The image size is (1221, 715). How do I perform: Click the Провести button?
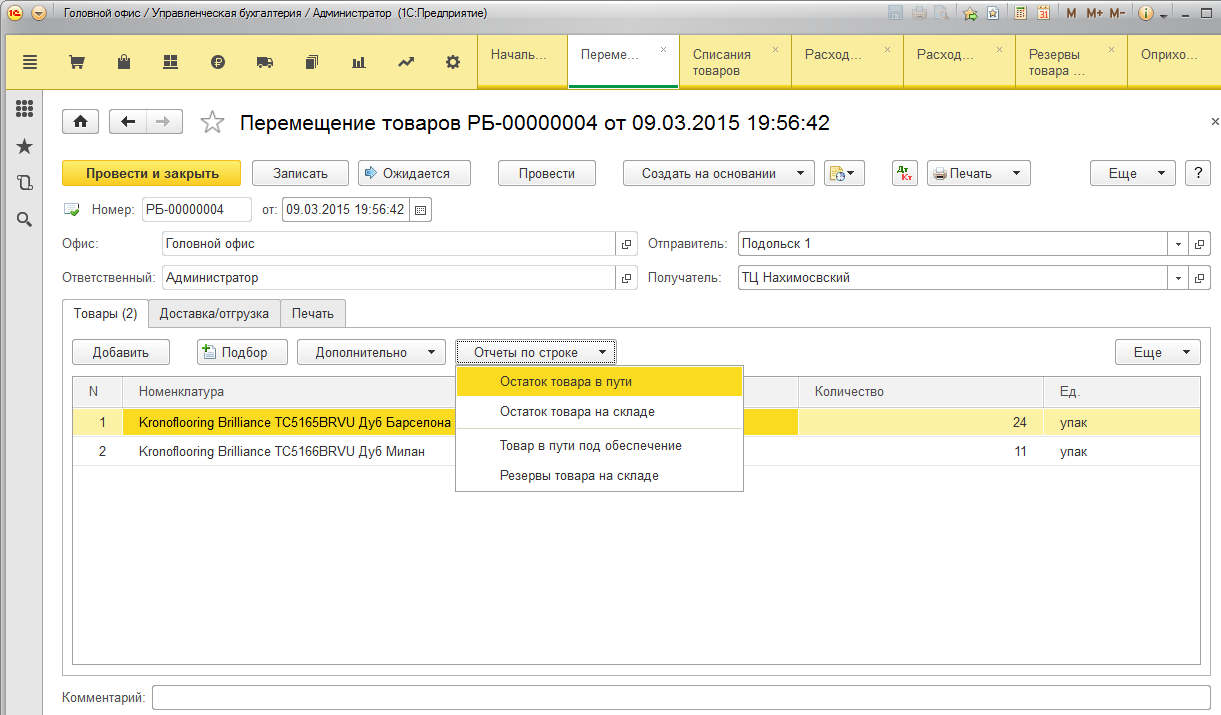coord(547,173)
